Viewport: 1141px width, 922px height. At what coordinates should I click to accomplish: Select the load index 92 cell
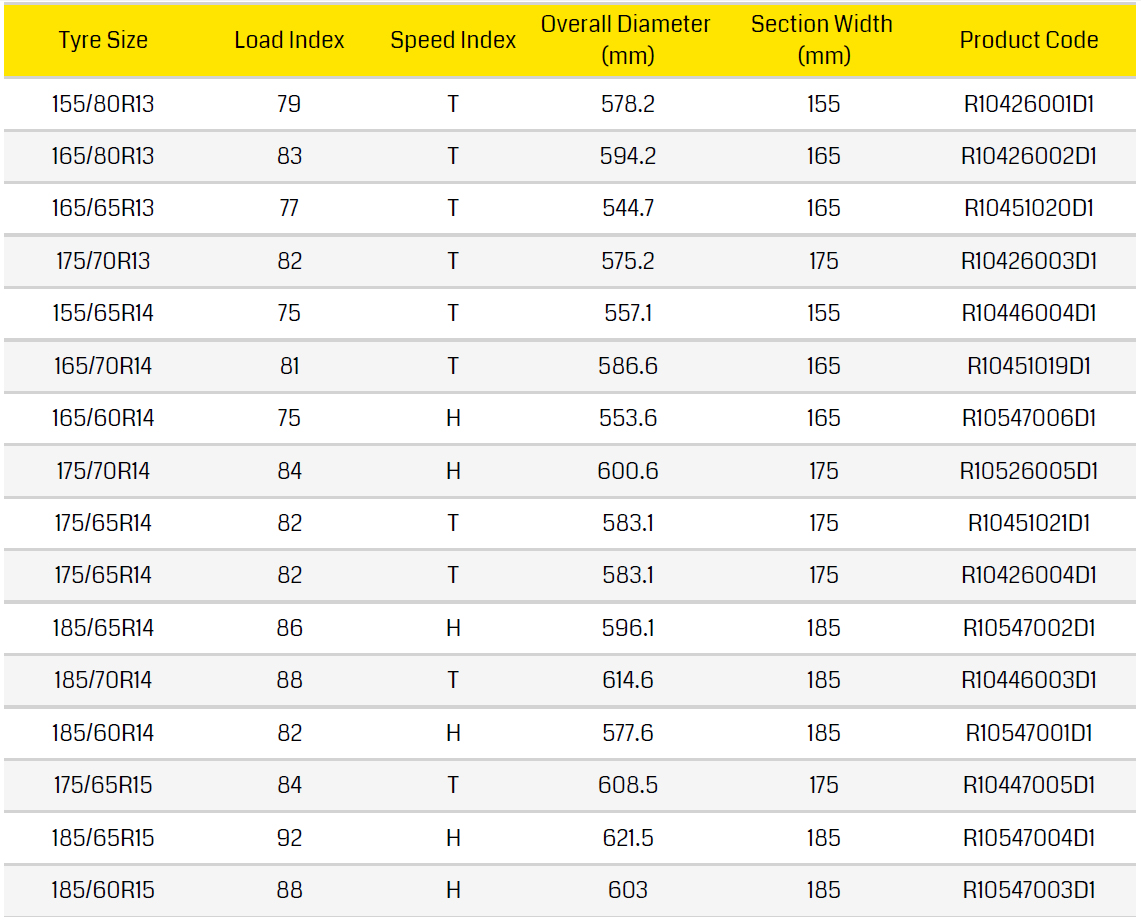point(289,837)
